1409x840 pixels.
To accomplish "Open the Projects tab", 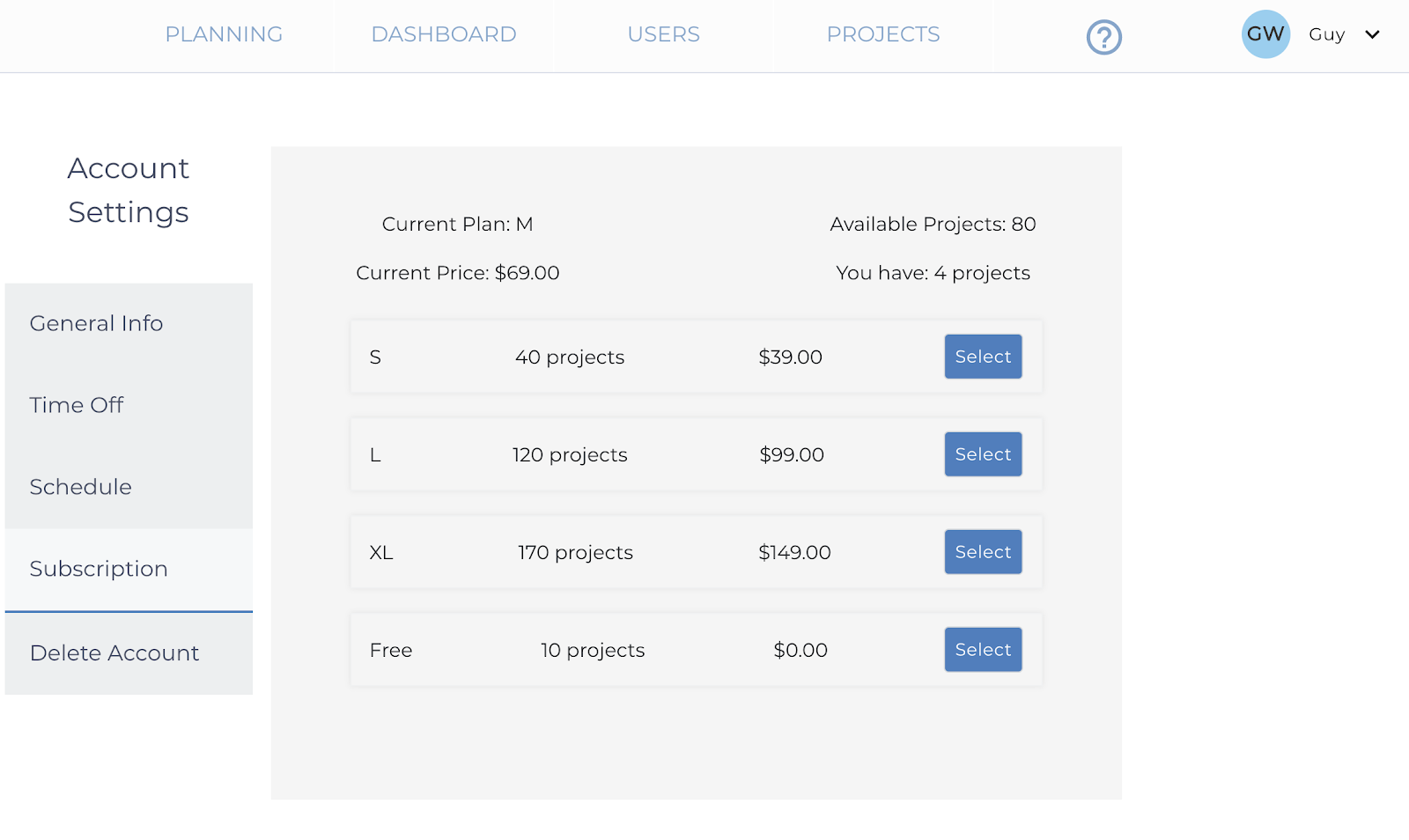I will [882, 34].
